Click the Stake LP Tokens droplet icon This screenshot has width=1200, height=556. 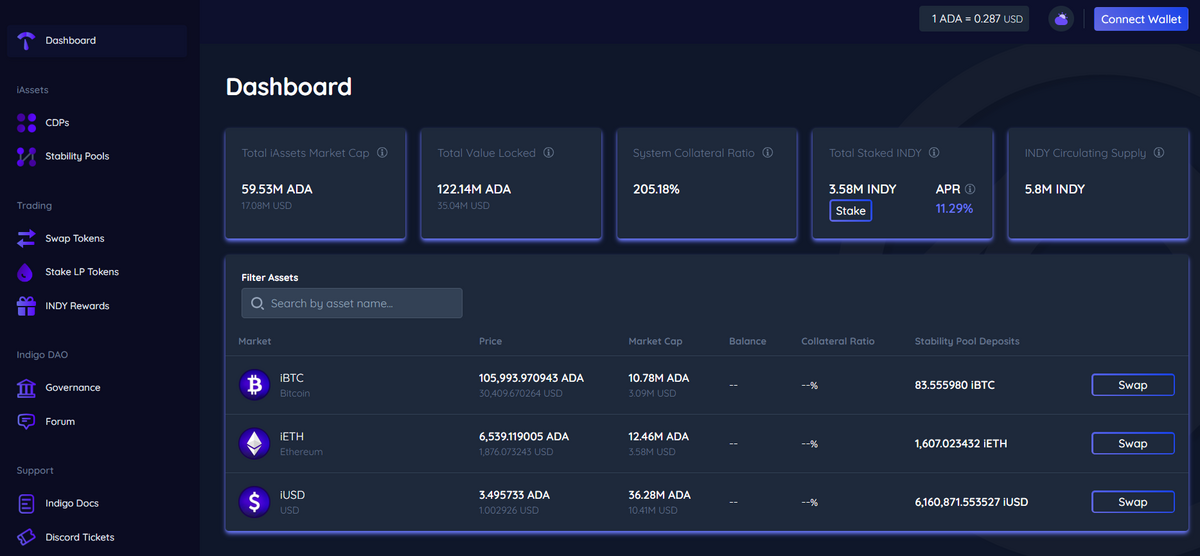point(26,272)
